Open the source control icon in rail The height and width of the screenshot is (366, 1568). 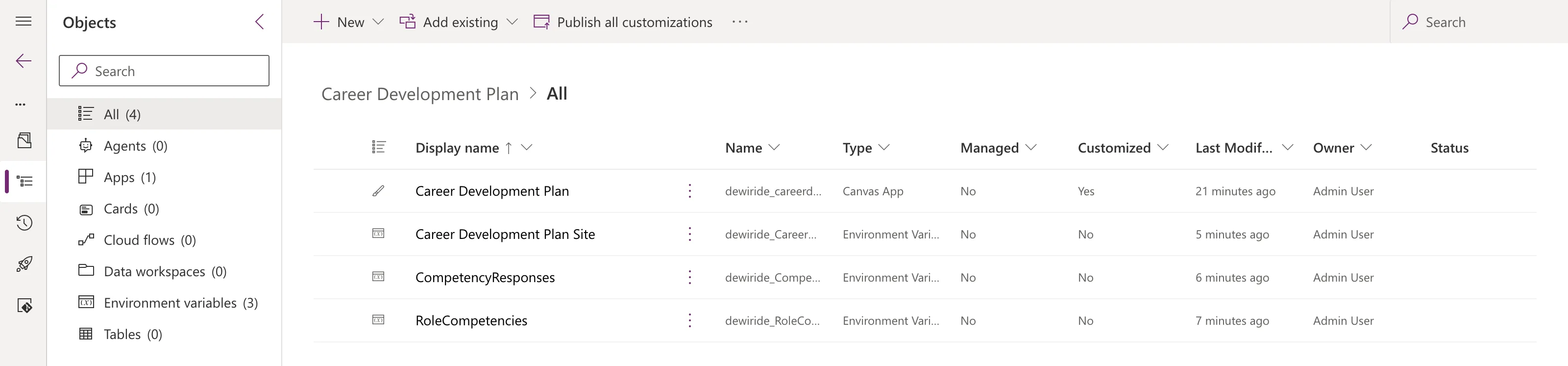(24, 305)
